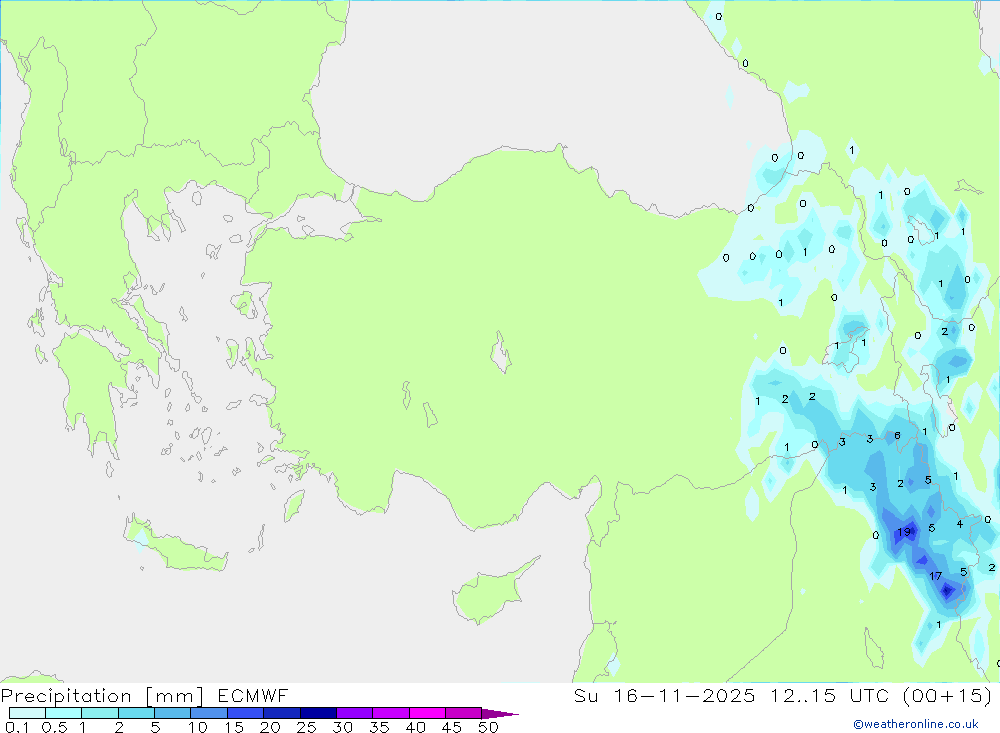Click the 20 to 25 mm legend swatch

point(281,713)
